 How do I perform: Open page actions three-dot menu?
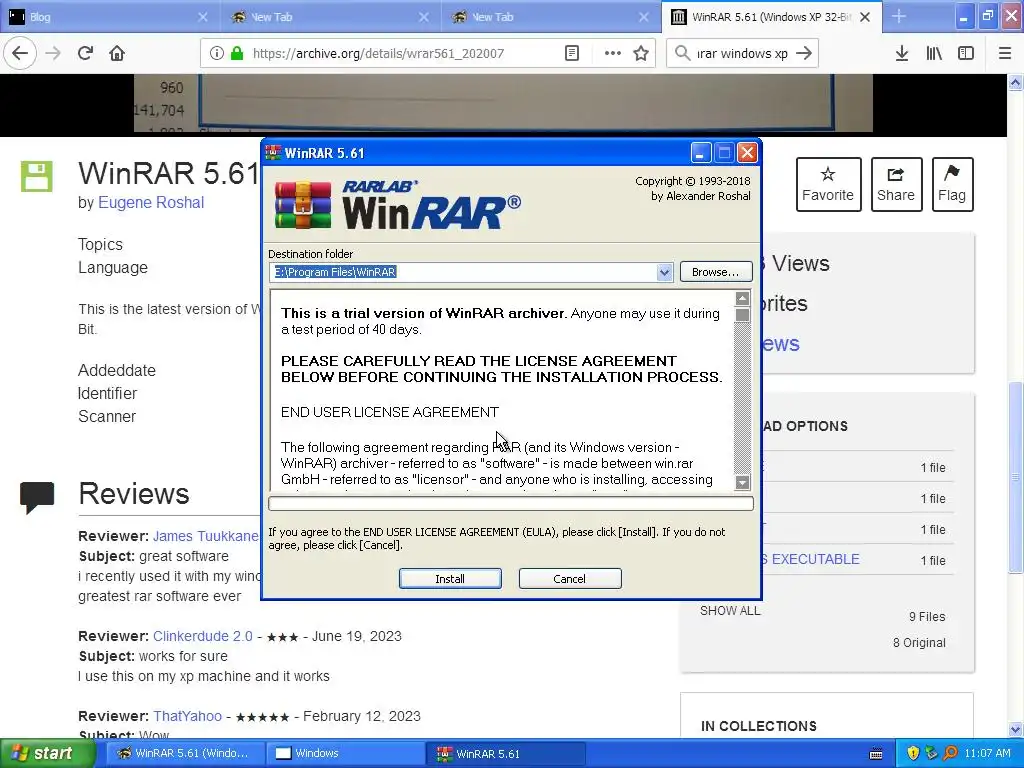point(612,53)
